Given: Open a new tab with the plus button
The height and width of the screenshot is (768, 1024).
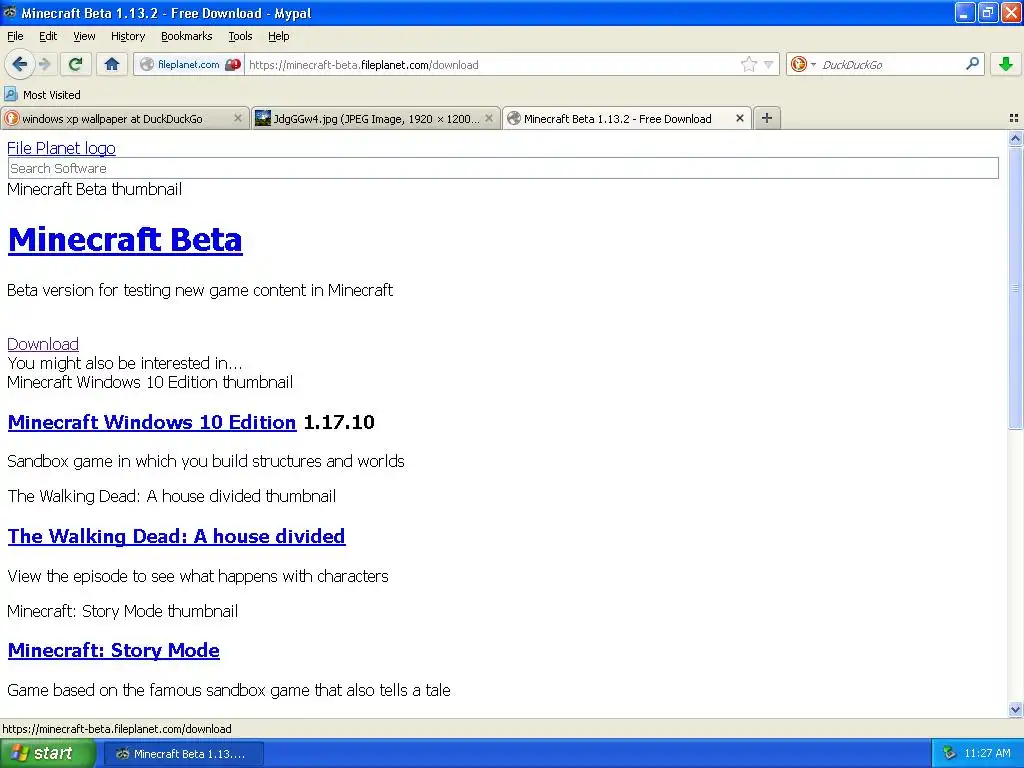Looking at the screenshot, I should point(767,118).
